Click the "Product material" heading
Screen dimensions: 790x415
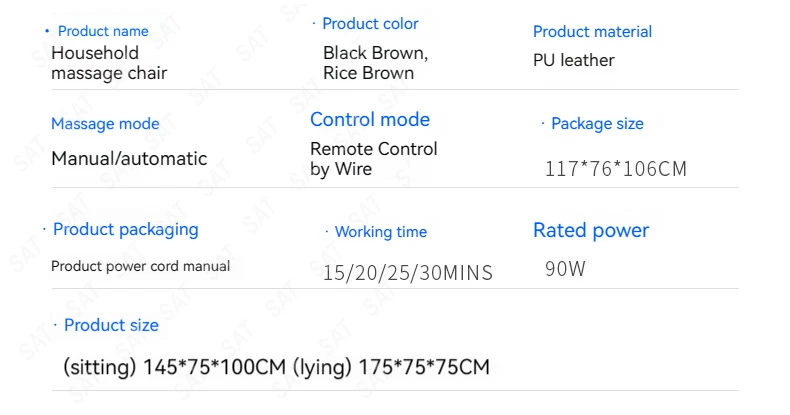(592, 32)
